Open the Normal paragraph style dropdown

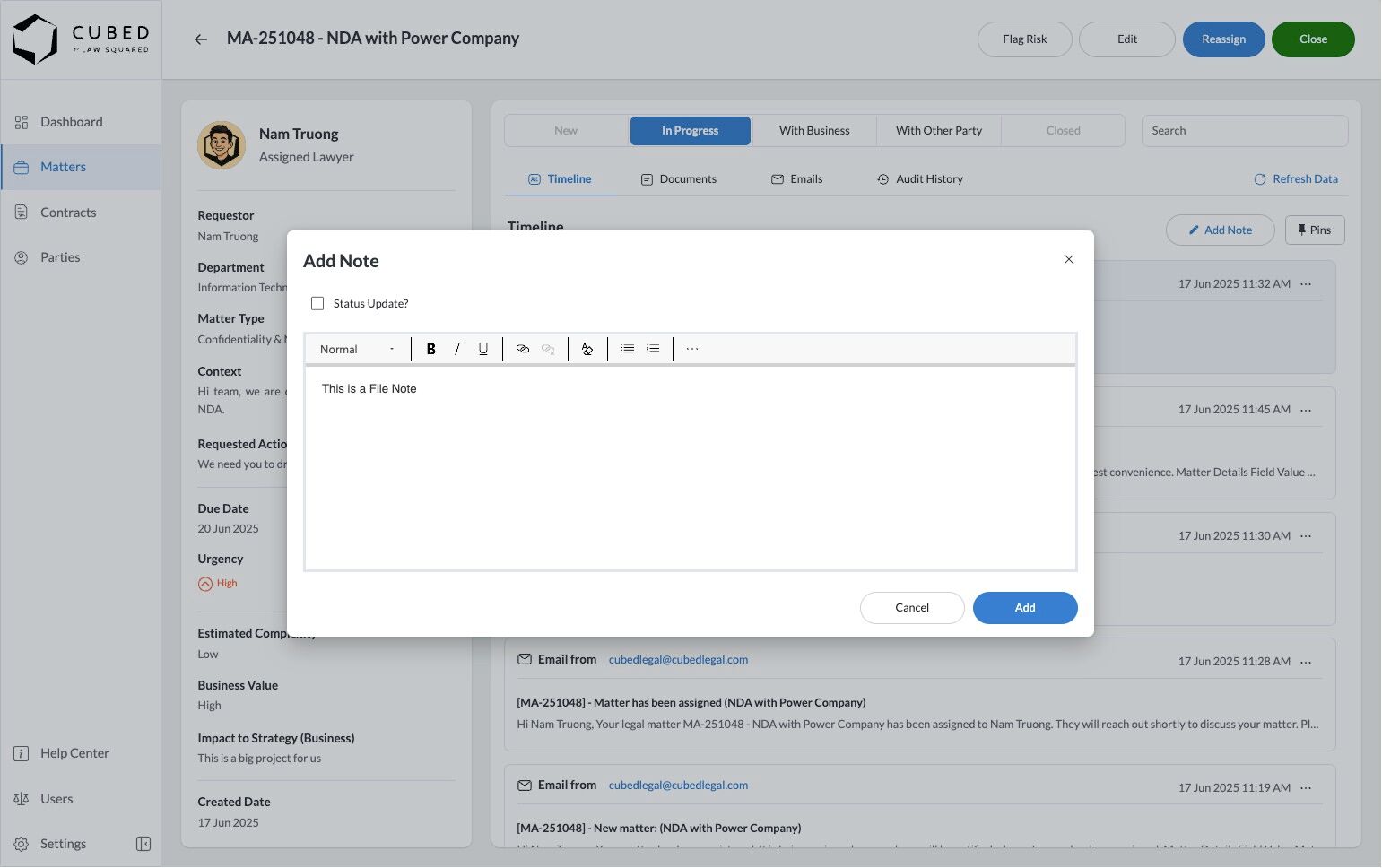(358, 349)
